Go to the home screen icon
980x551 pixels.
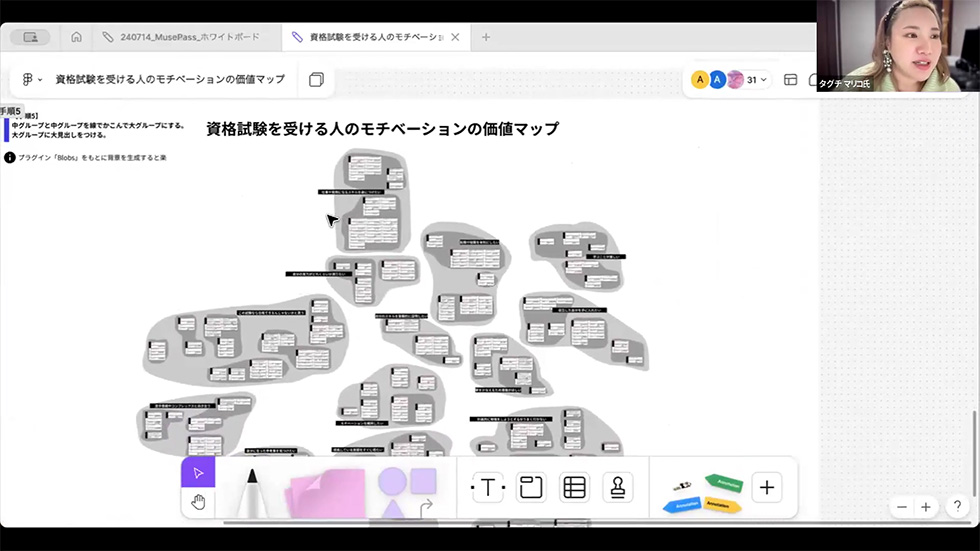click(x=76, y=37)
